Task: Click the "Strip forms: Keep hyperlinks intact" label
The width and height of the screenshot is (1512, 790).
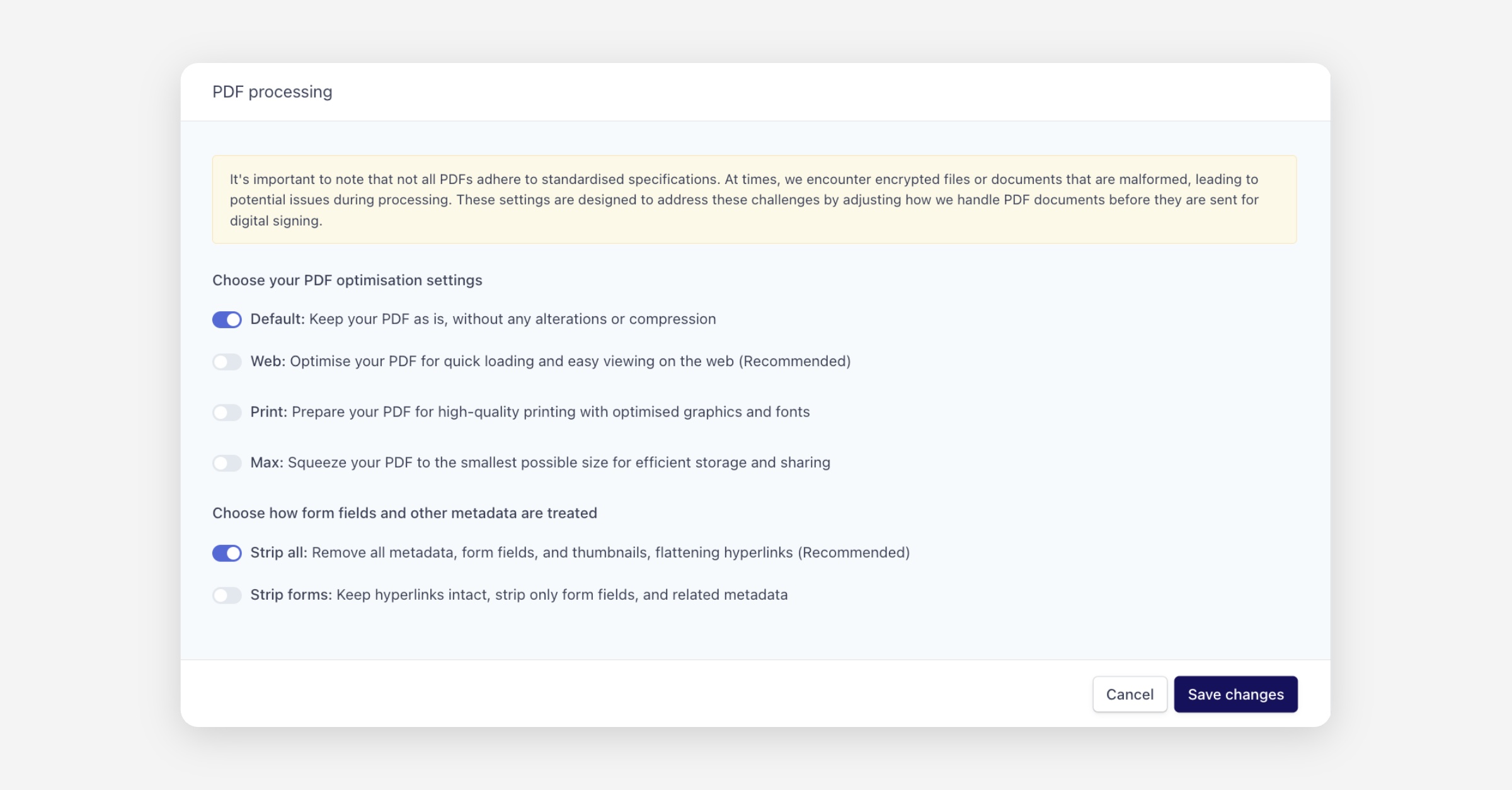Action: 518,595
